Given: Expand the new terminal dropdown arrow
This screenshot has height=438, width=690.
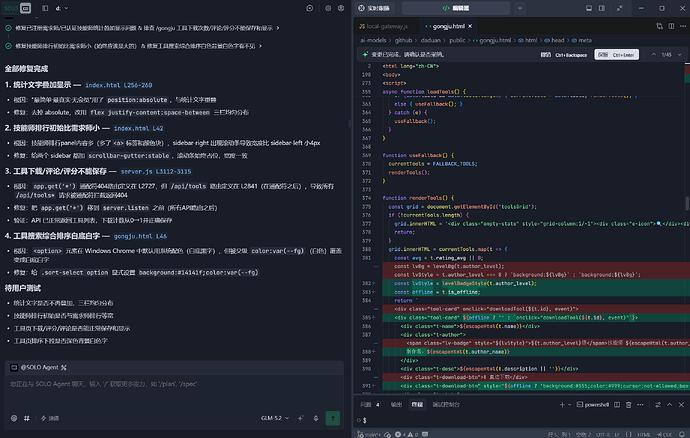Looking at the screenshot, I should point(569,405).
